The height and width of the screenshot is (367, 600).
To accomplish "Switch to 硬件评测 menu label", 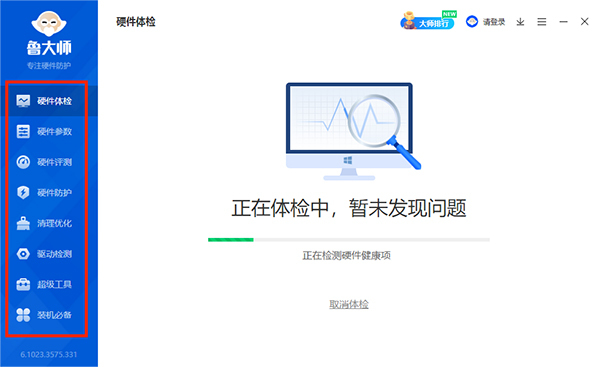I will (54, 162).
